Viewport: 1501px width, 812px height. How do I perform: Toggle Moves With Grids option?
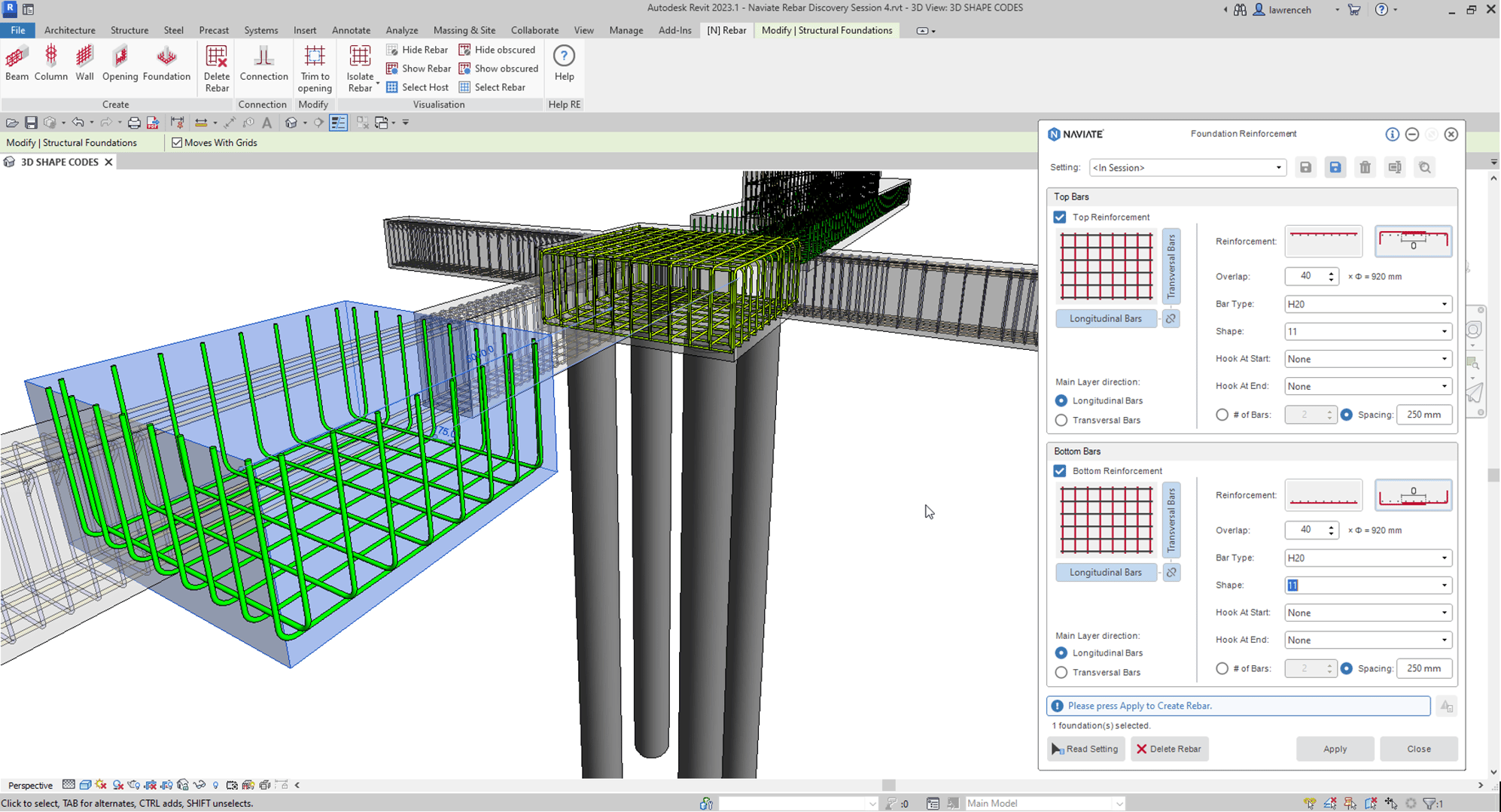point(177,142)
